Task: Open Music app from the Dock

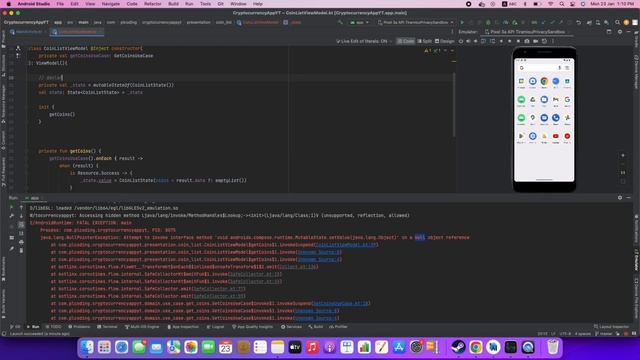Action: pos(312,347)
